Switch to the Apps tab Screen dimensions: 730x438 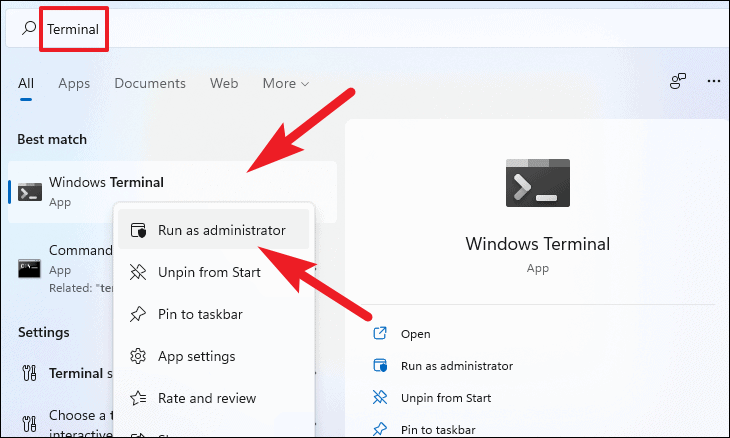(74, 83)
